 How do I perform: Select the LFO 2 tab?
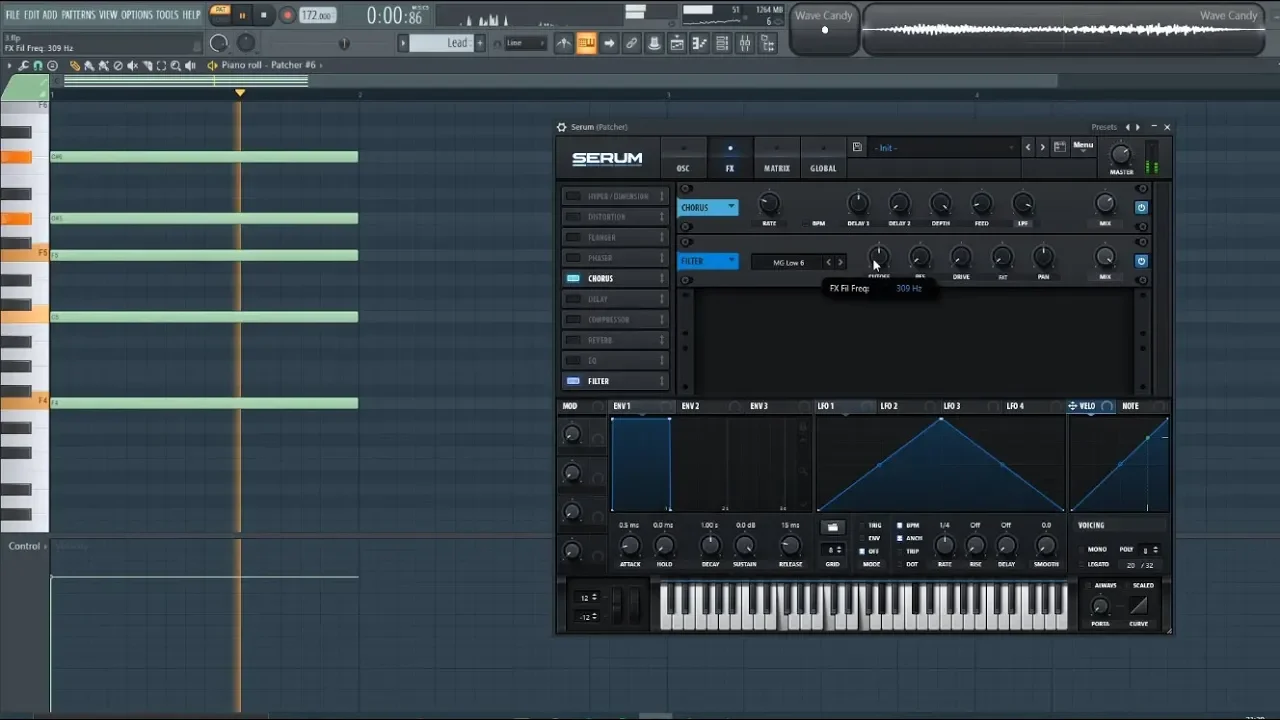(x=888, y=406)
